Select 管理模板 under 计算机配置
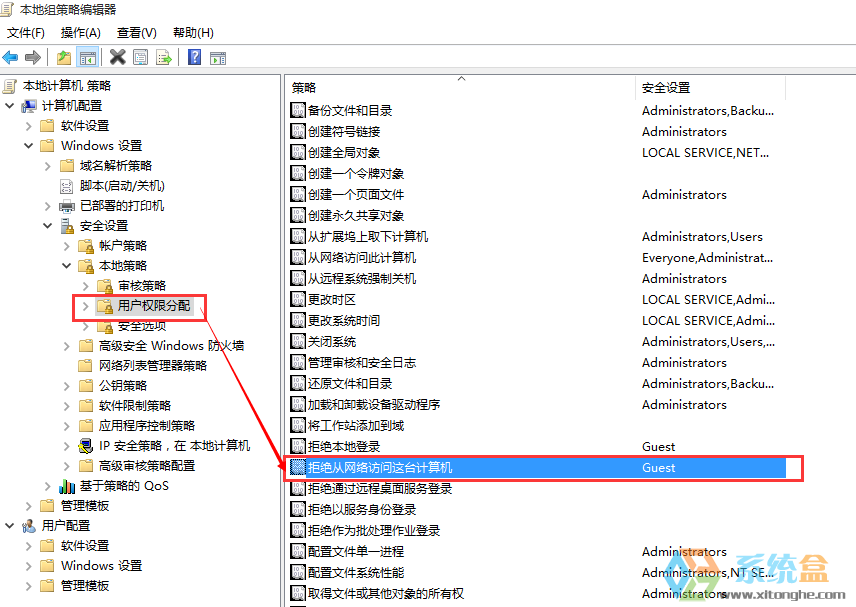The width and height of the screenshot is (856, 607). 85,506
